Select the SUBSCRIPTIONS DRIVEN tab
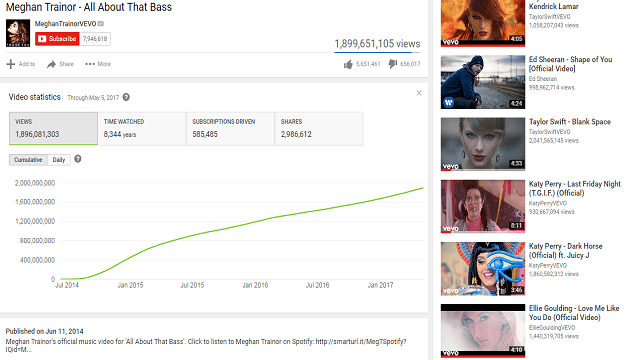 coord(231,129)
